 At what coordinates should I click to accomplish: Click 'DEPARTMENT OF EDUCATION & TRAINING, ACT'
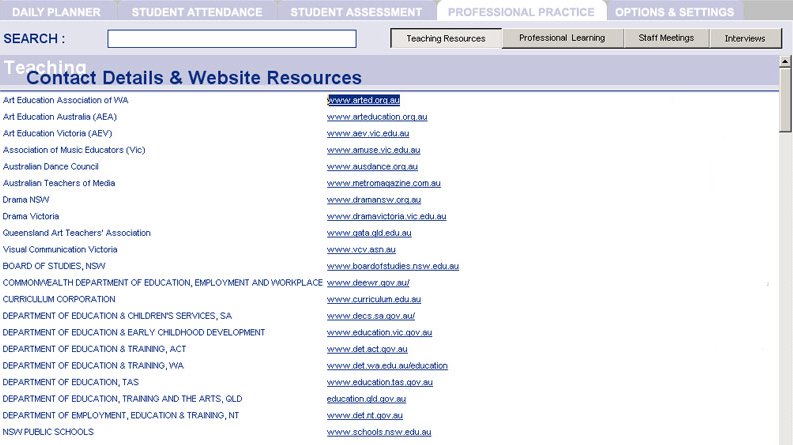pos(94,349)
